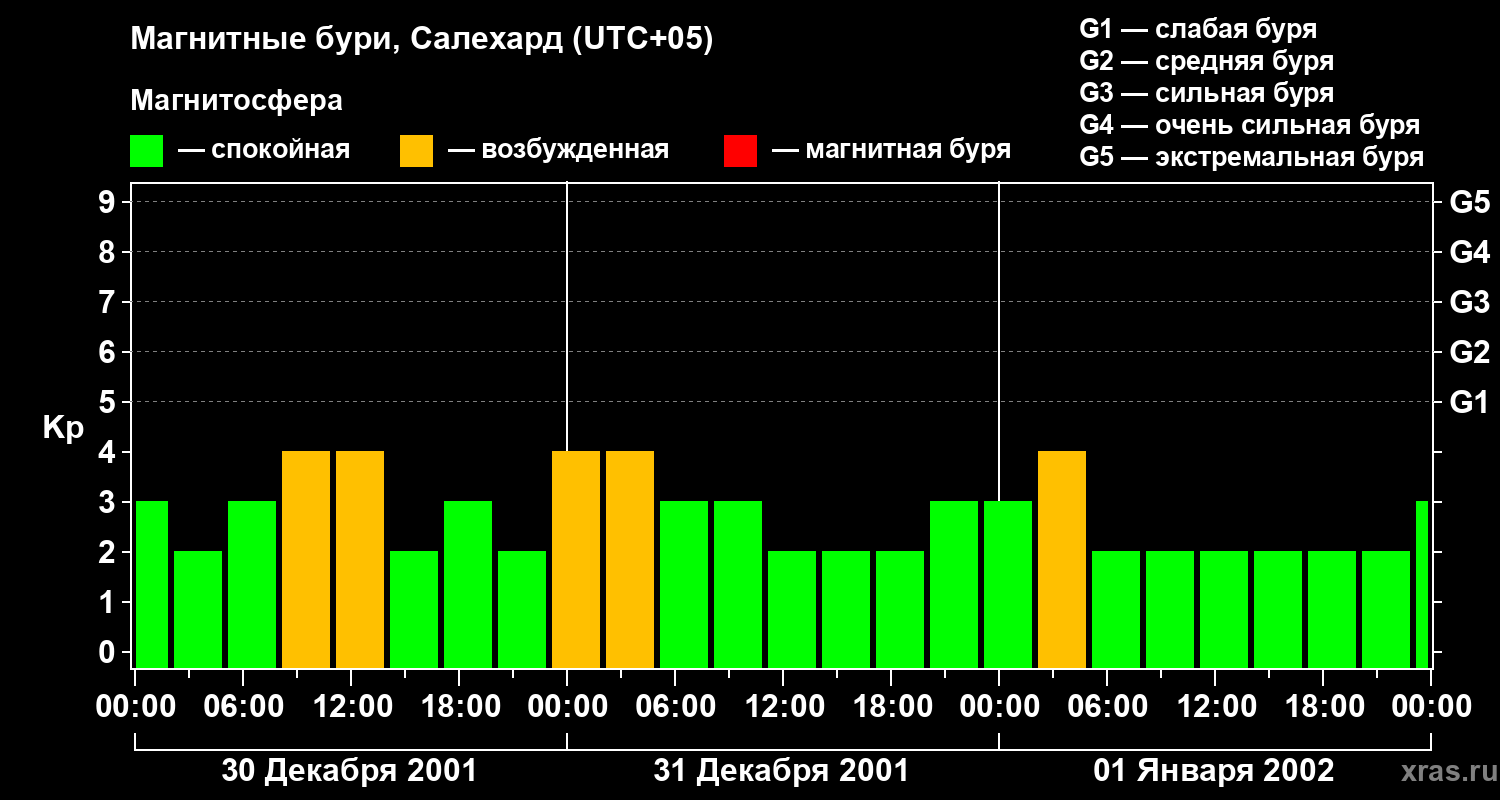Click the green 'спокойная' legend swatch

(x=147, y=151)
